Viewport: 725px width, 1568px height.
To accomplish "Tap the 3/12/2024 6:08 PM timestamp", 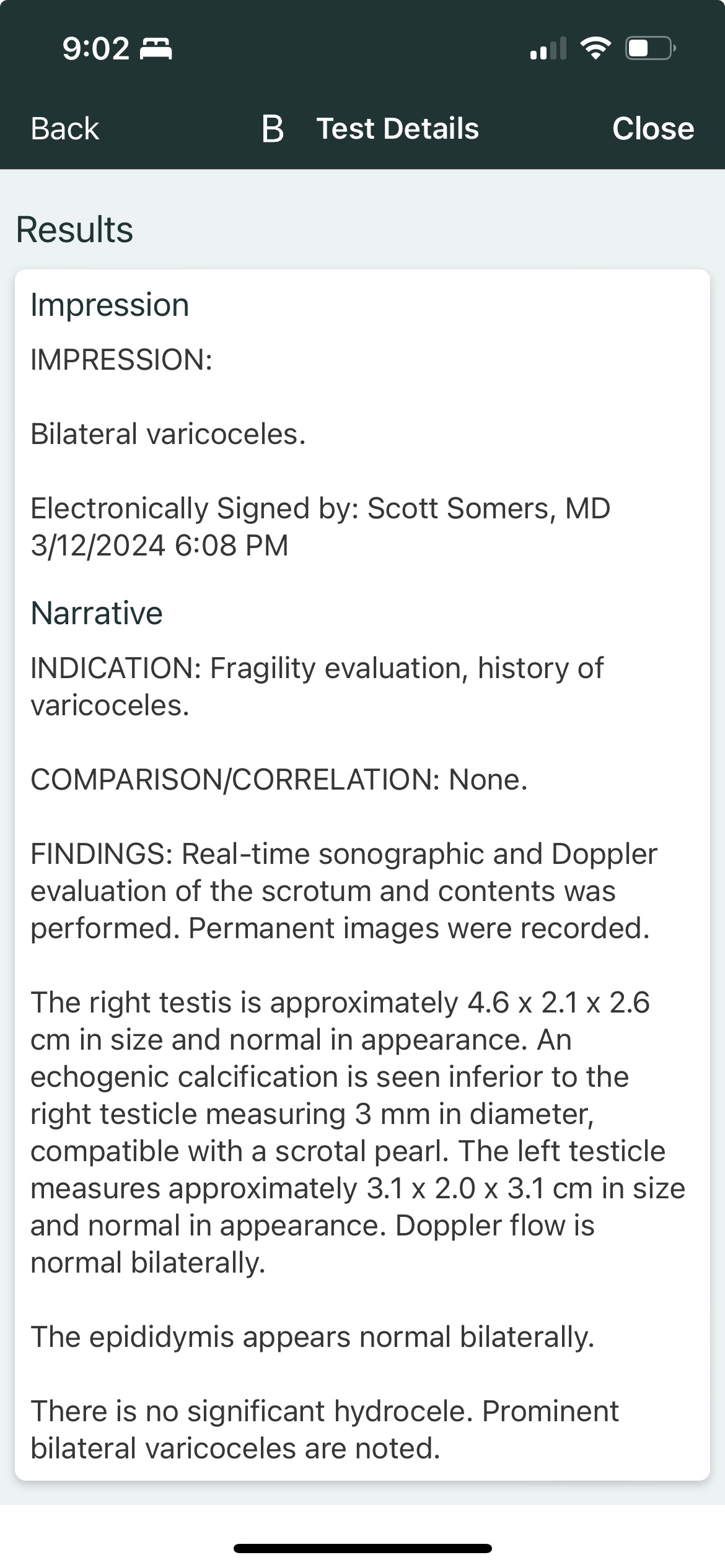I will point(160,545).
